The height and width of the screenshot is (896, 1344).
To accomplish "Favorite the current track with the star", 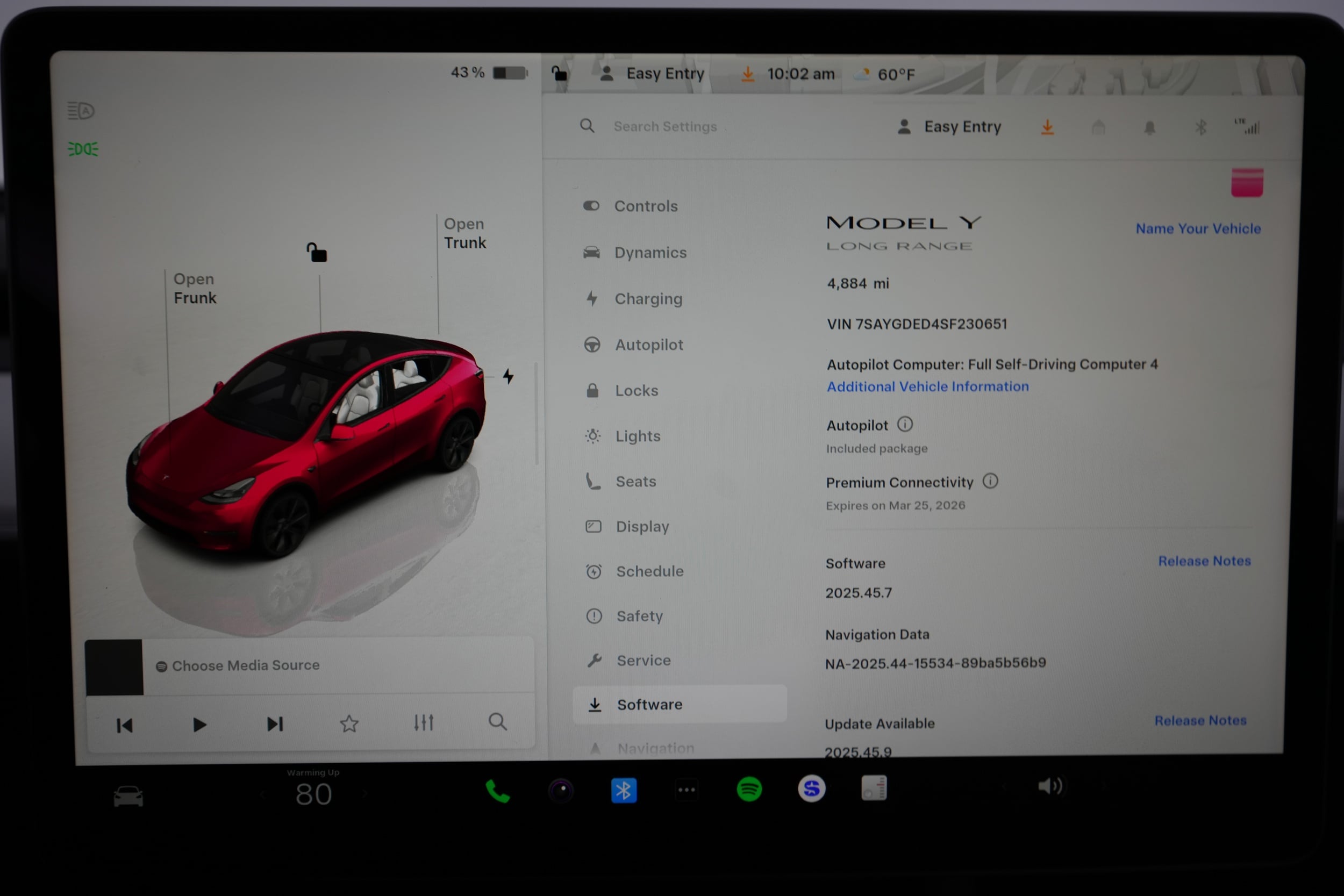I will (349, 723).
